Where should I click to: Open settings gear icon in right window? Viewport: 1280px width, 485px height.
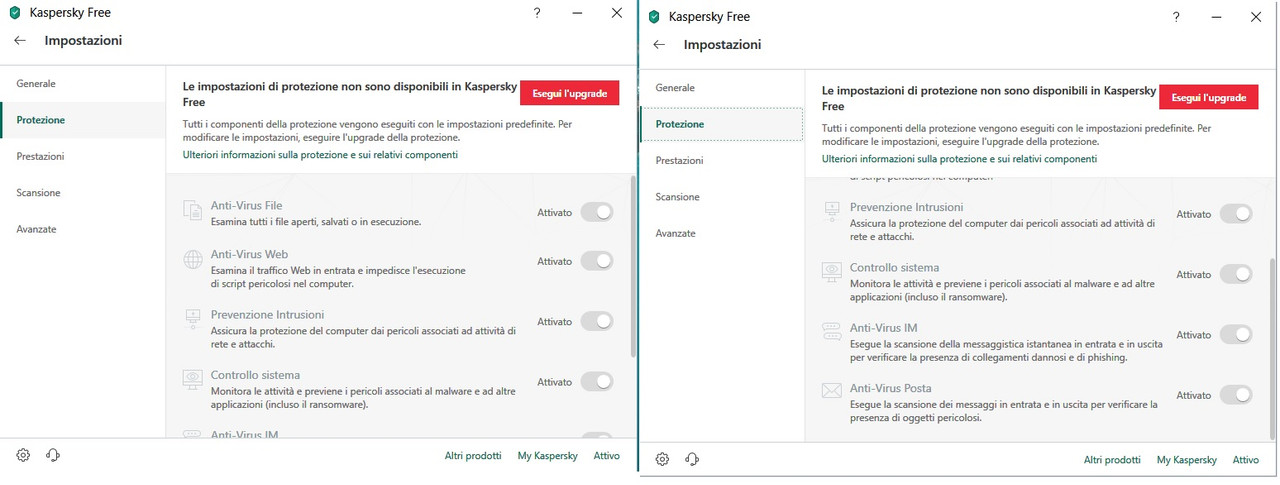(x=662, y=459)
